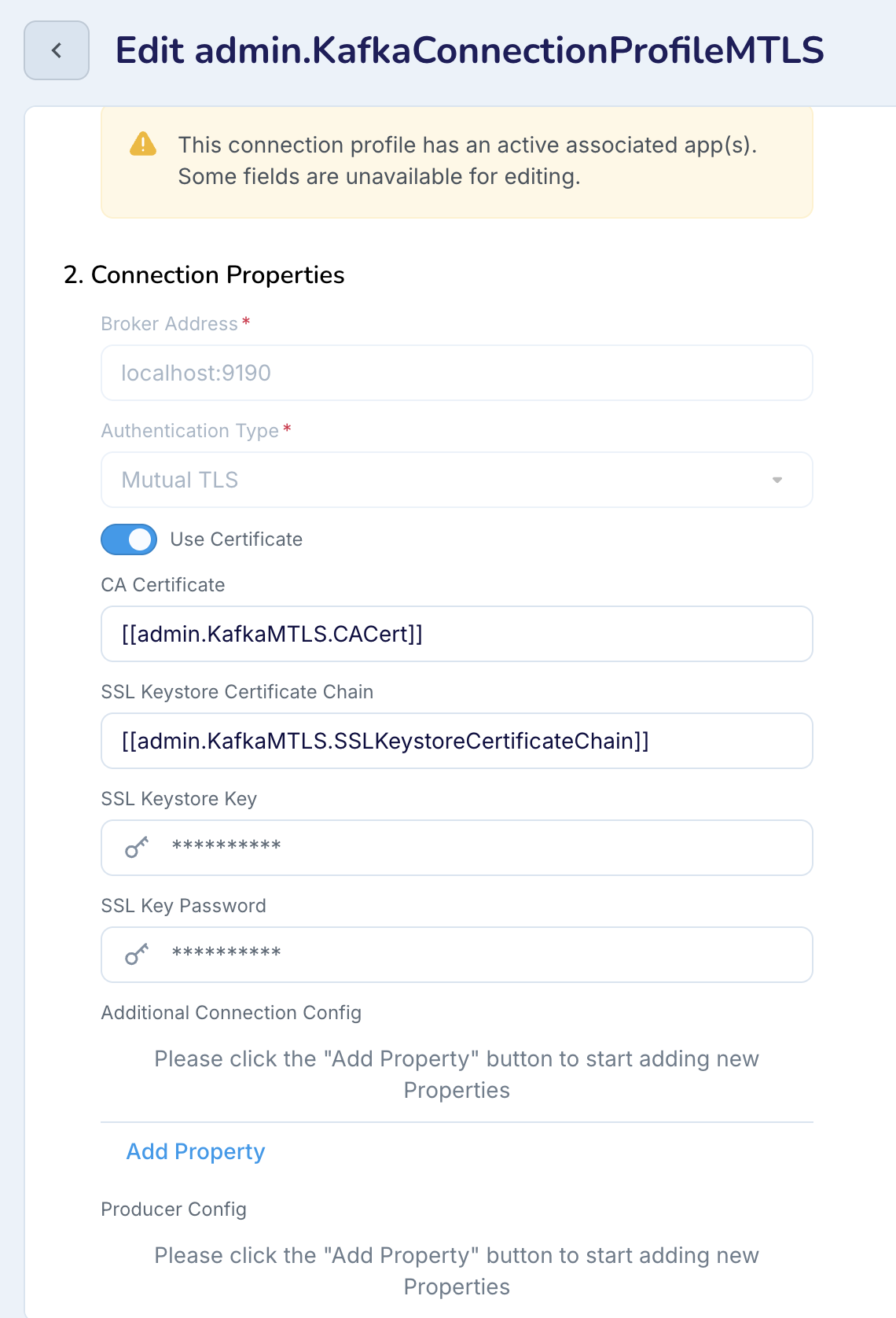Screen dimensions: 896x1318
Task: Click the key icon in SSL Key Password
Action: click(x=137, y=954)
